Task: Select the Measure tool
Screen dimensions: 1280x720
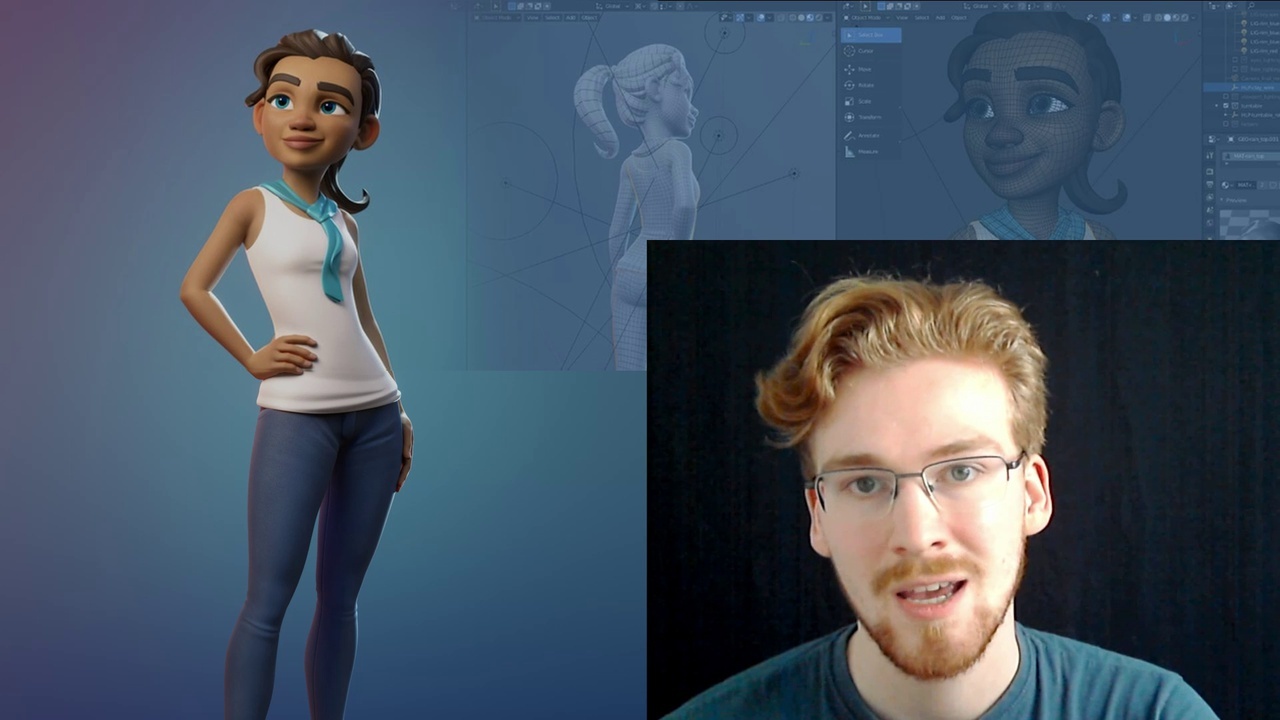Action: coord(866,150)
